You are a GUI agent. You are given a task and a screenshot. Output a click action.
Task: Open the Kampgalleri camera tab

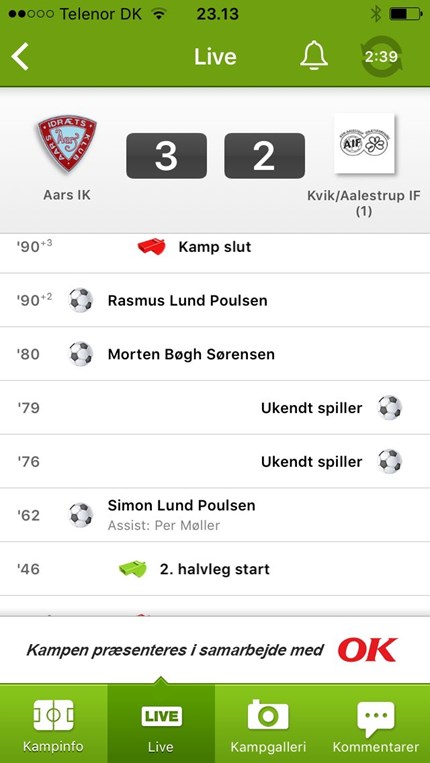268,724
